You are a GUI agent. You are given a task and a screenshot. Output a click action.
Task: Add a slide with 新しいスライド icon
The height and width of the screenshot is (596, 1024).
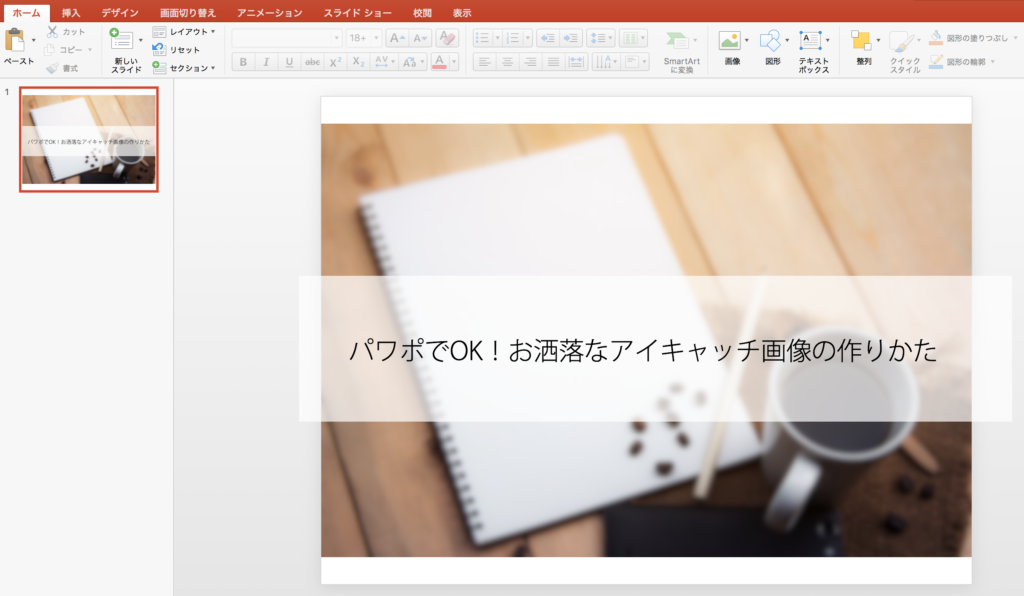122,41
